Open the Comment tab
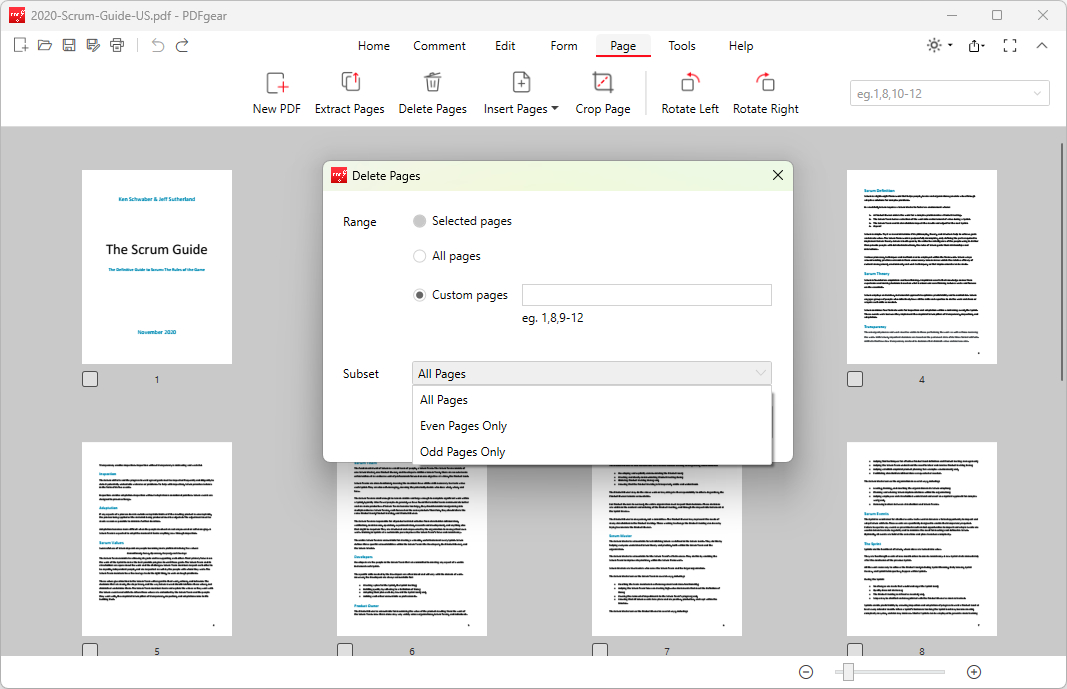 click(439, 45)
